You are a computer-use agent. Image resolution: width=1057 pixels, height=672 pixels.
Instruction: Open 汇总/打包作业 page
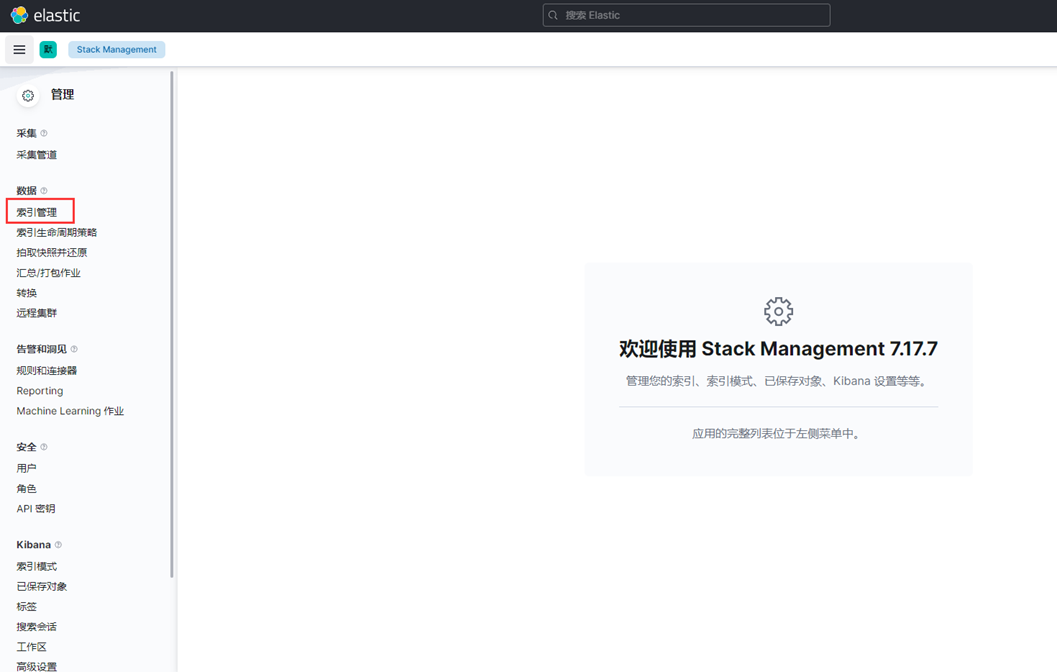[x=49, y=273]
